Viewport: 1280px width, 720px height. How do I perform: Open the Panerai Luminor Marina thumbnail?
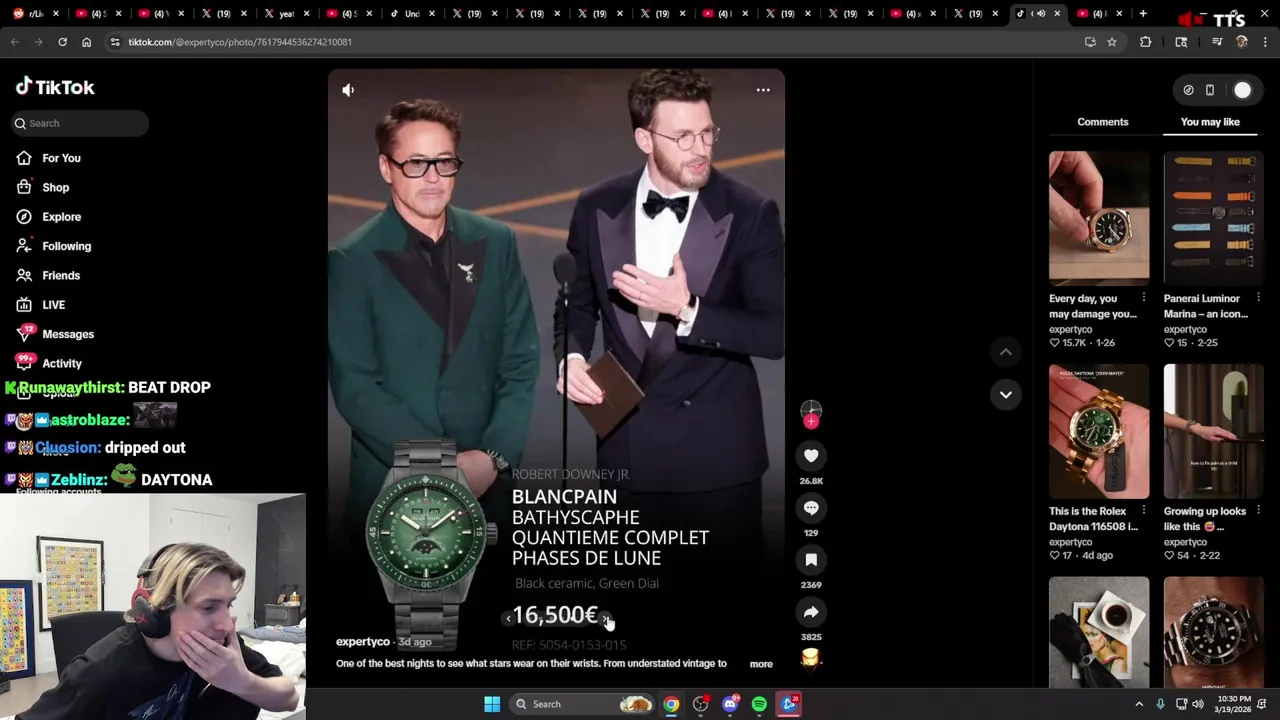click(1213, 218)
